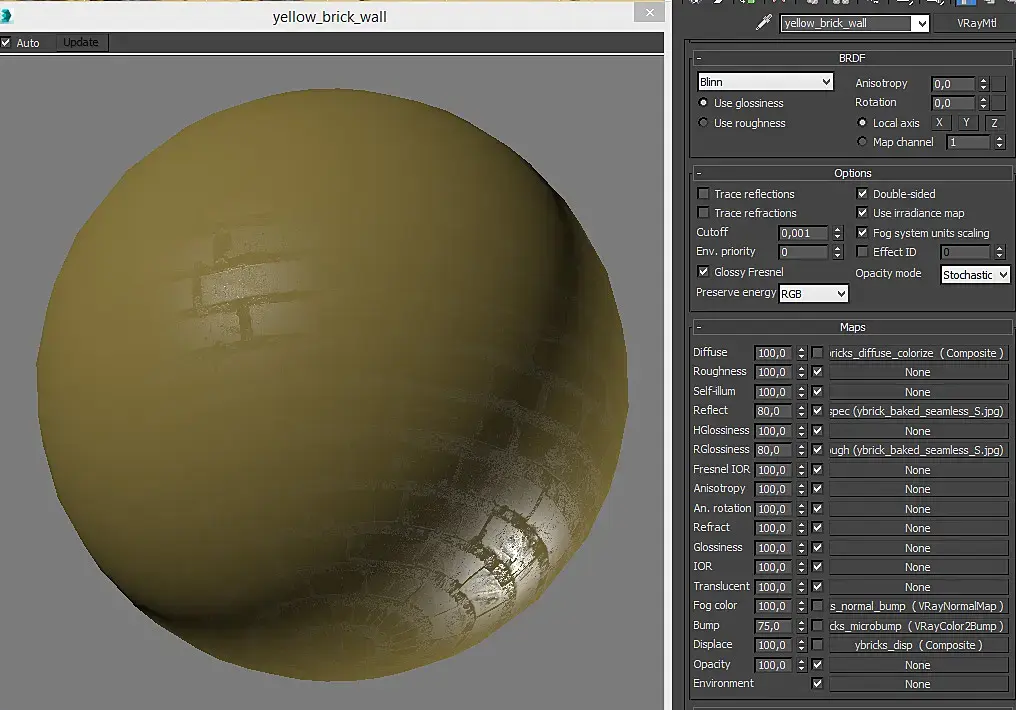Click the Bump amount spinner arrows
1016x710 pixels.
coord(801,626)
